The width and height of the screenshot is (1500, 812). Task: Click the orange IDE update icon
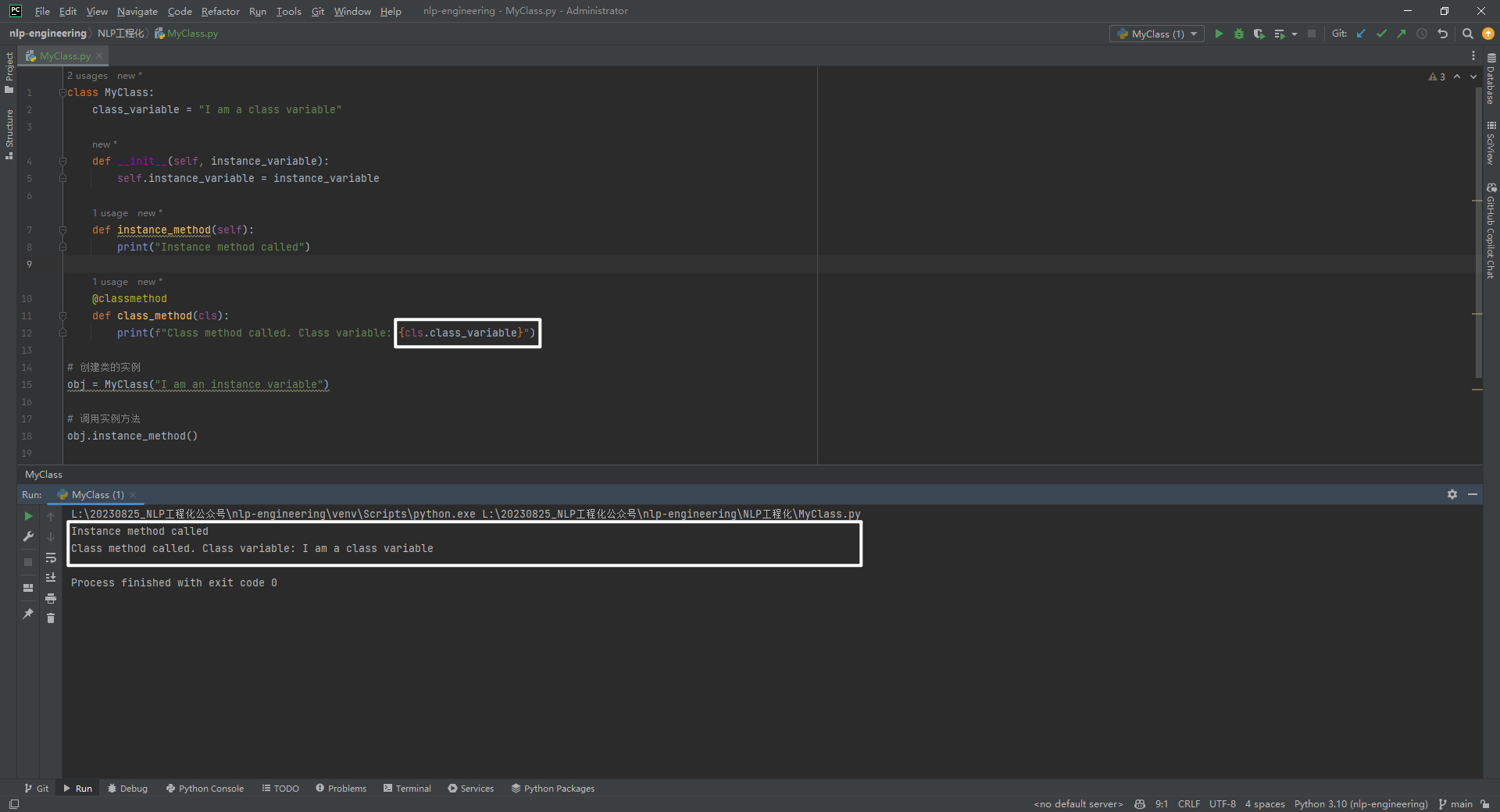click(x=1488, y=34)
